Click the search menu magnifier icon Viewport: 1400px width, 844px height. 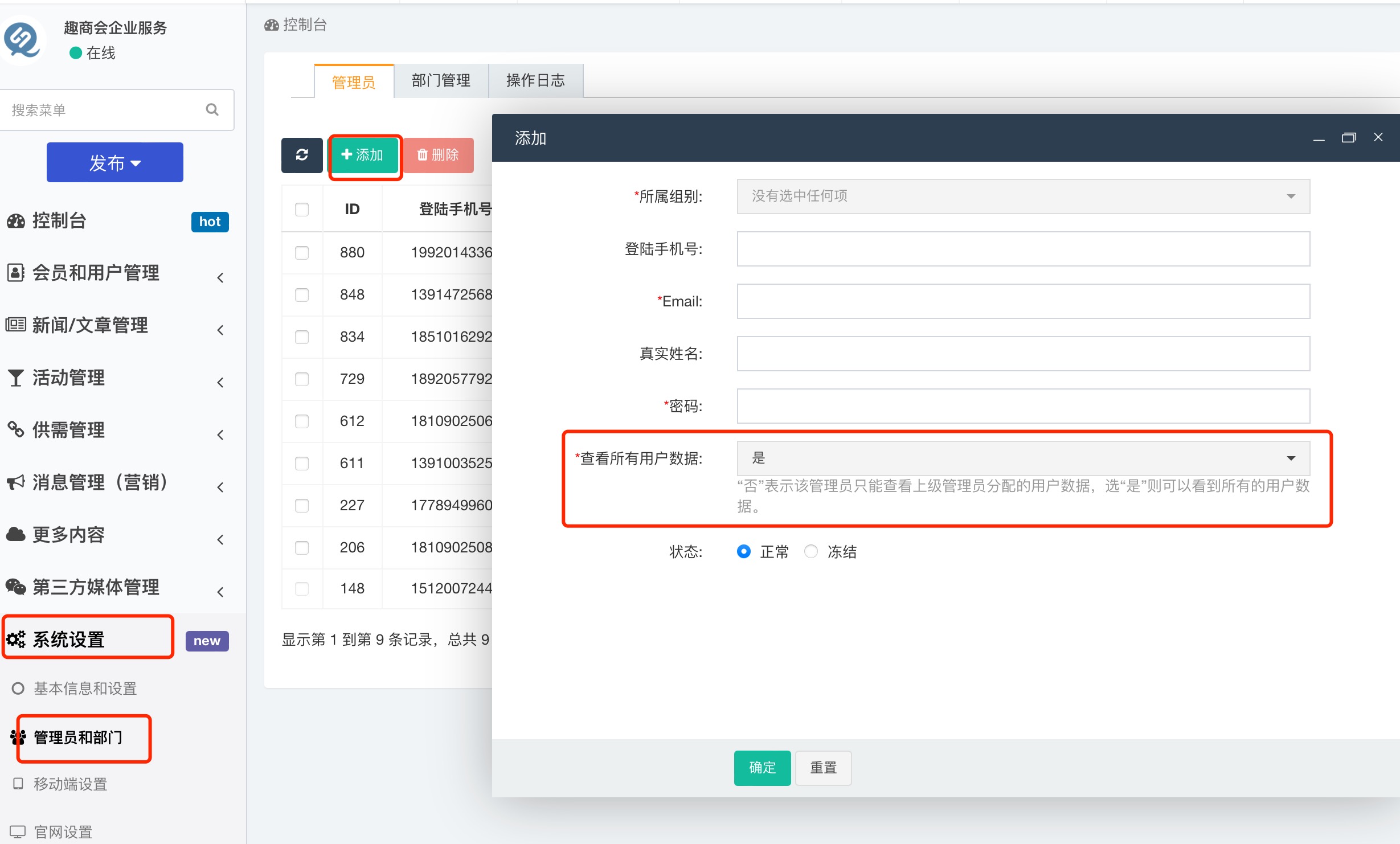(x=212, y=109)
